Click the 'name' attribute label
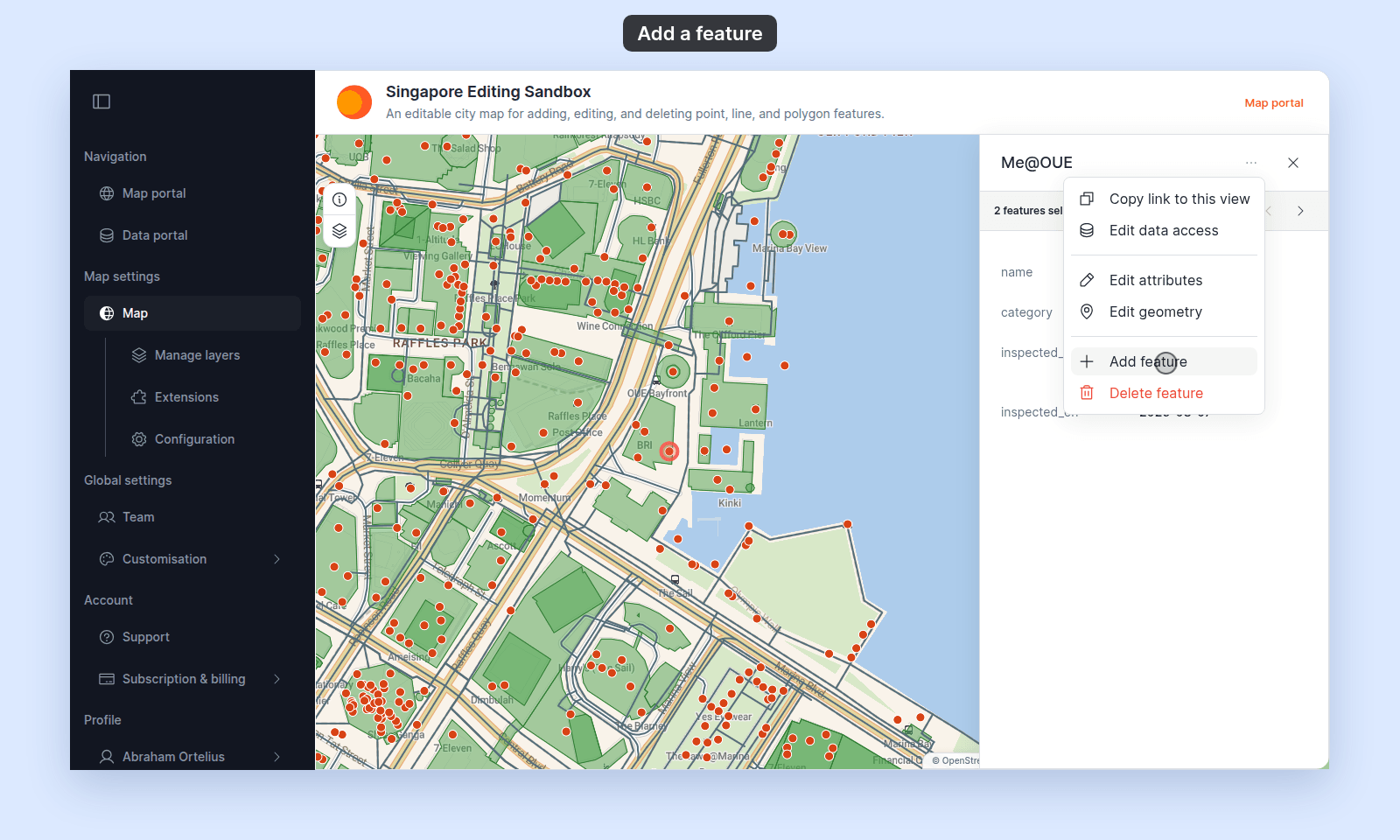Screen dimensions: 1400x840 [1017, 272]
